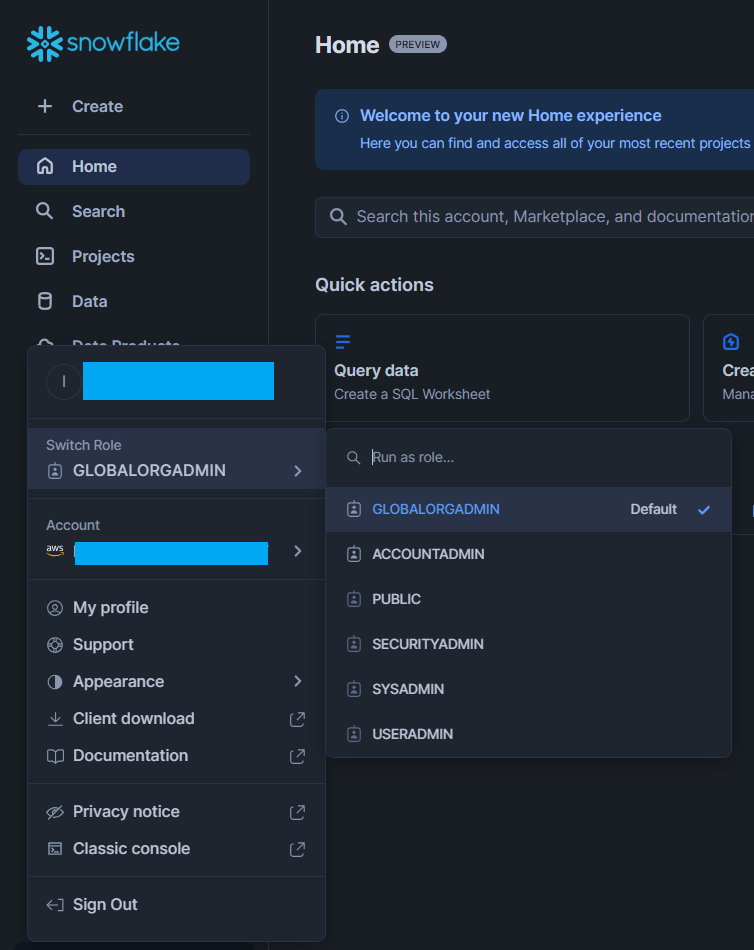
Task: Open My profile menu entry
Action: tap(110, 608)
